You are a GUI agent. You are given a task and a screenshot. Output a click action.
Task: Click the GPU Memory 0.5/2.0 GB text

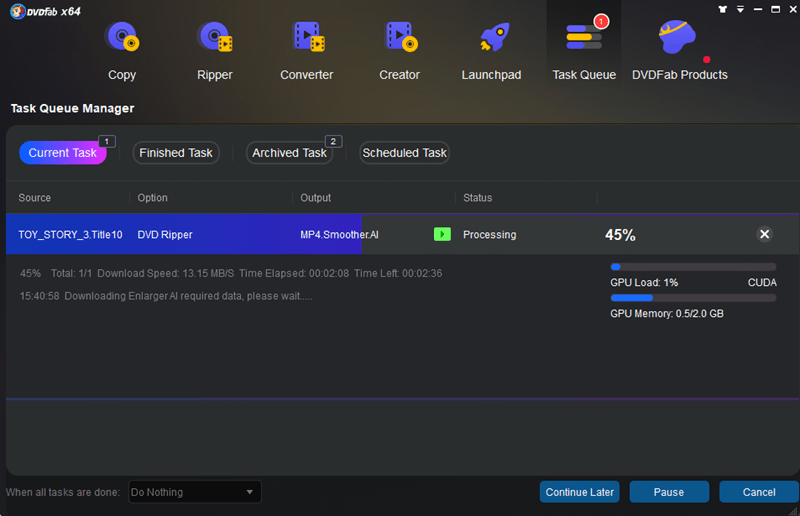tap(667, 313)
